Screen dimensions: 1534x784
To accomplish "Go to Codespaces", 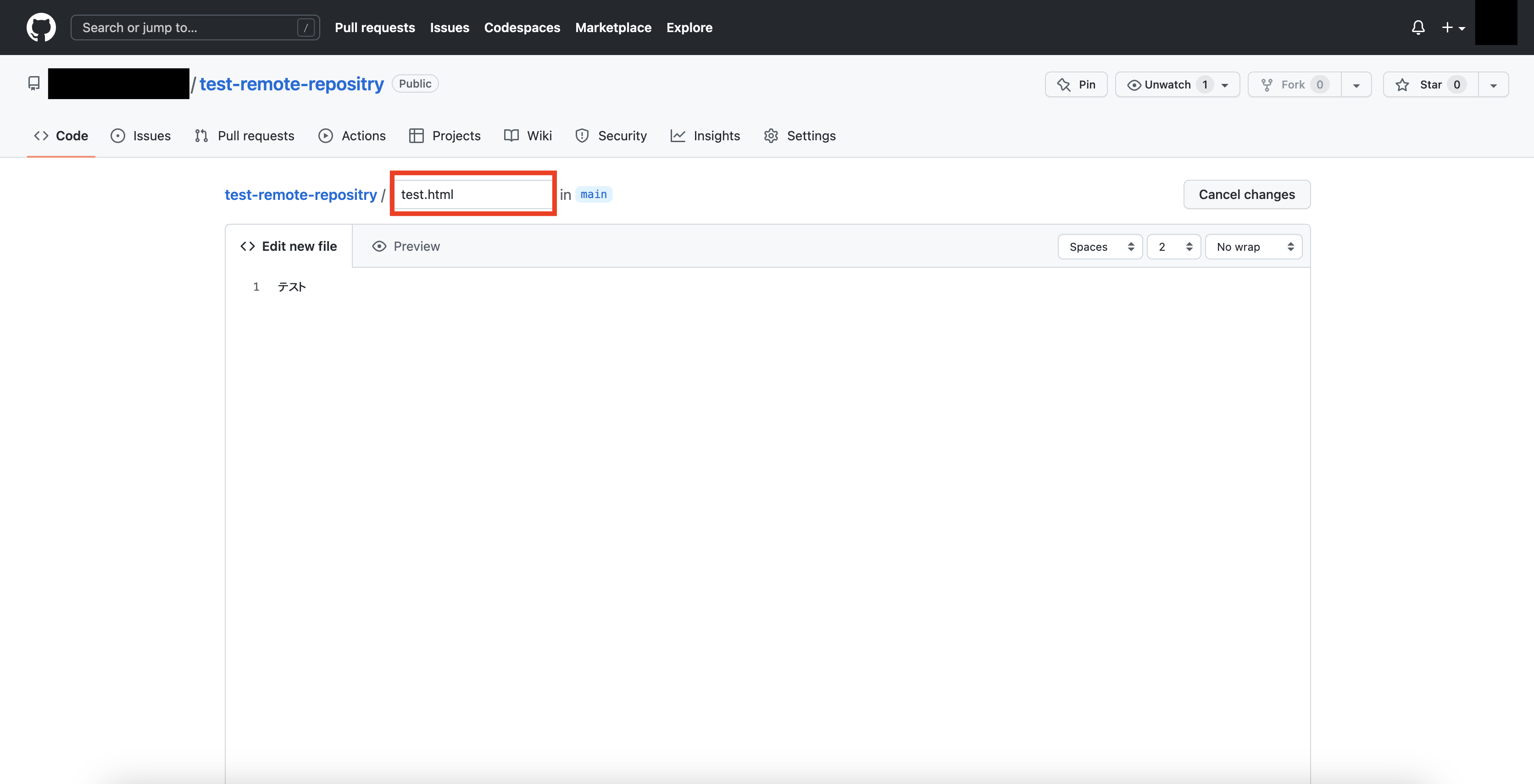I will point(522,28).
